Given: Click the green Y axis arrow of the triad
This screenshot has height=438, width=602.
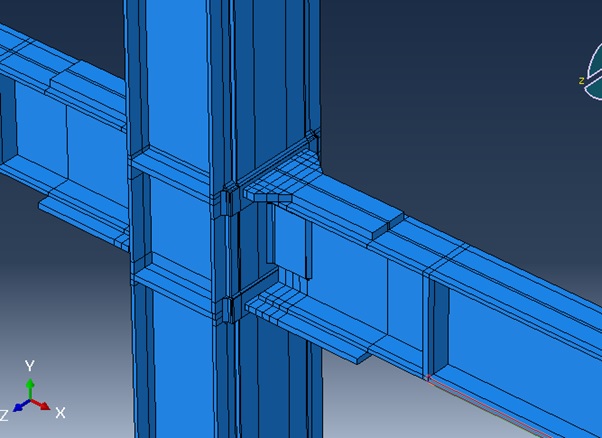Looking at the screenshot, I should point(30,388).
